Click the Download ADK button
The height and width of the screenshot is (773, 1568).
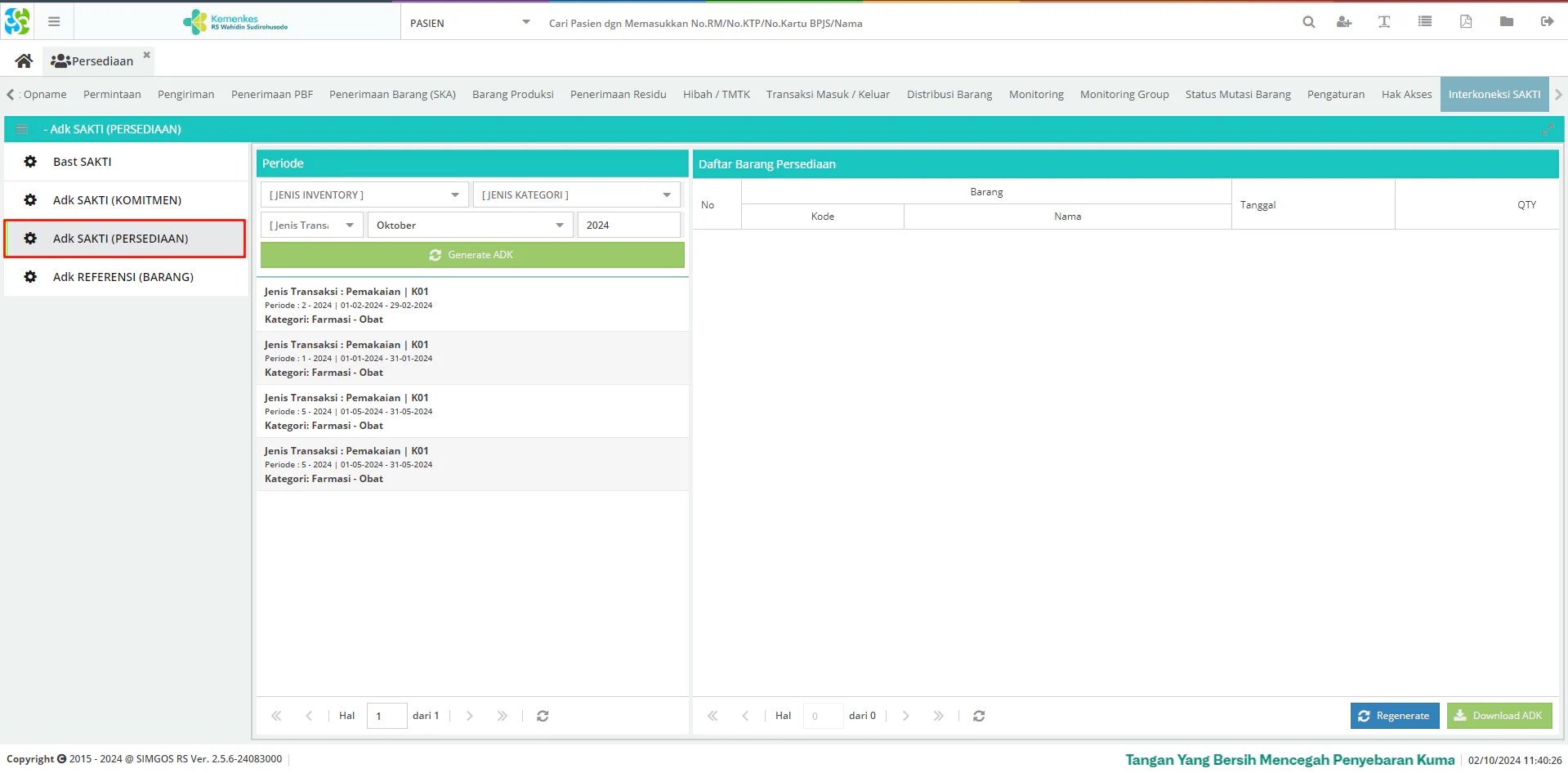click(1499, 716)
